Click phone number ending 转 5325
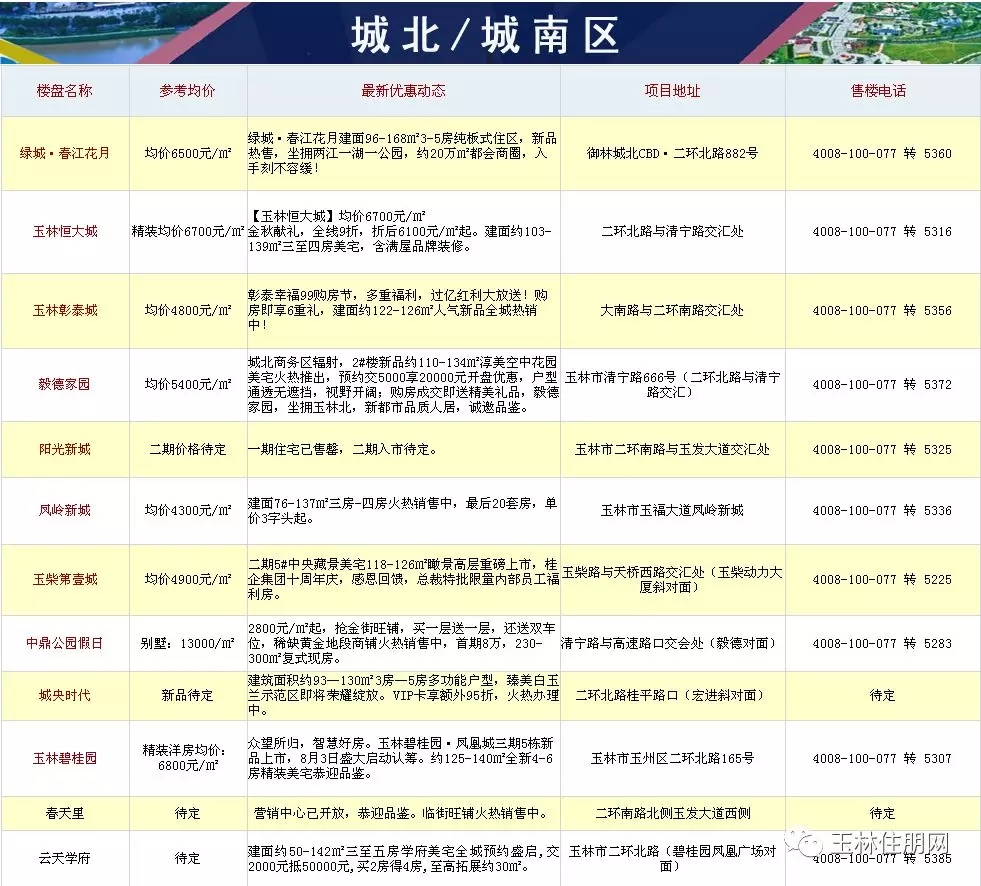The width and height of the screenshot is (981, 886). coord(882,449)
